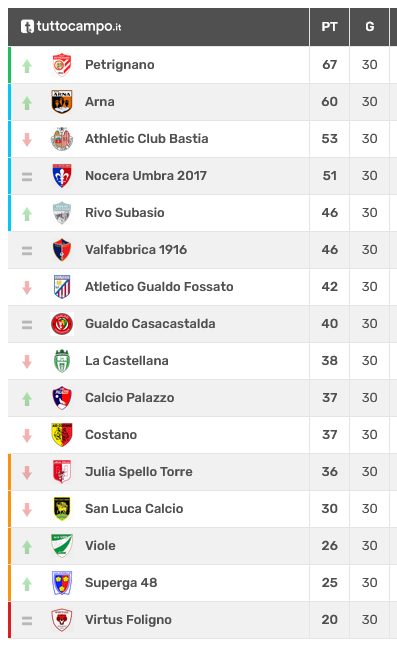Click the Viole green team crest

pyautogui.click(x=62, y=546)
